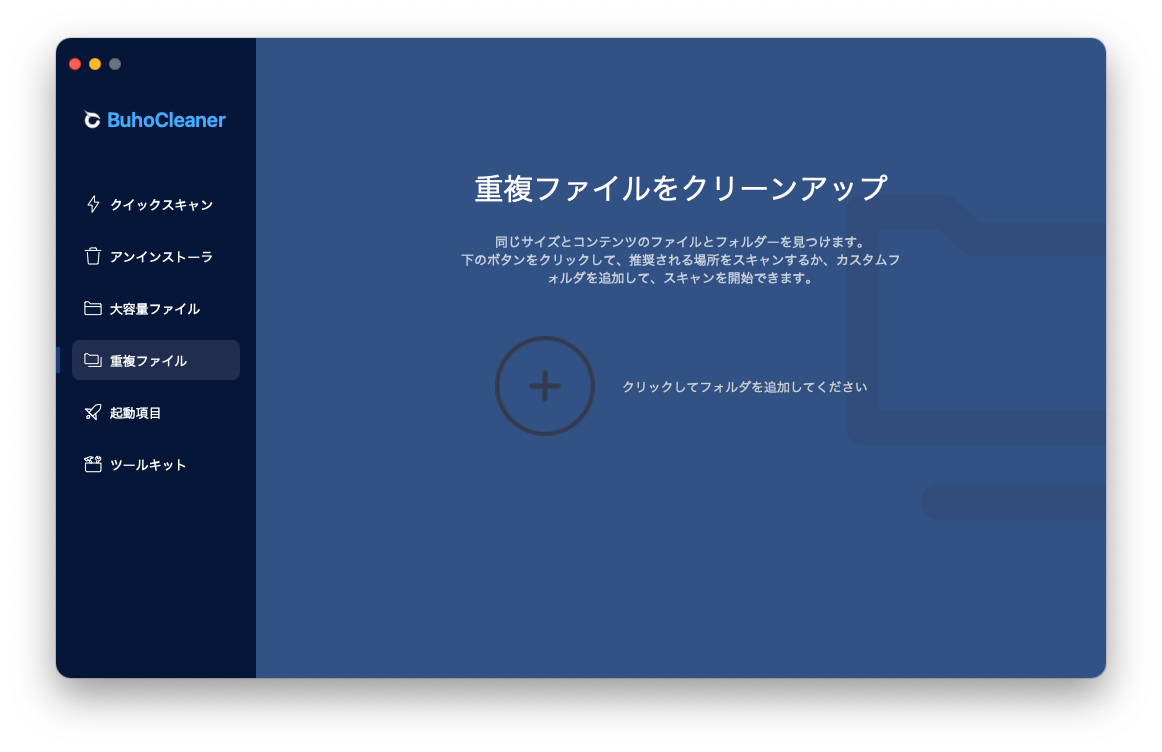Image resolution: width=1162 pixels, height=752 pixels.
Task: Open the ツールキット toolkit page
Action: [156, 464]
